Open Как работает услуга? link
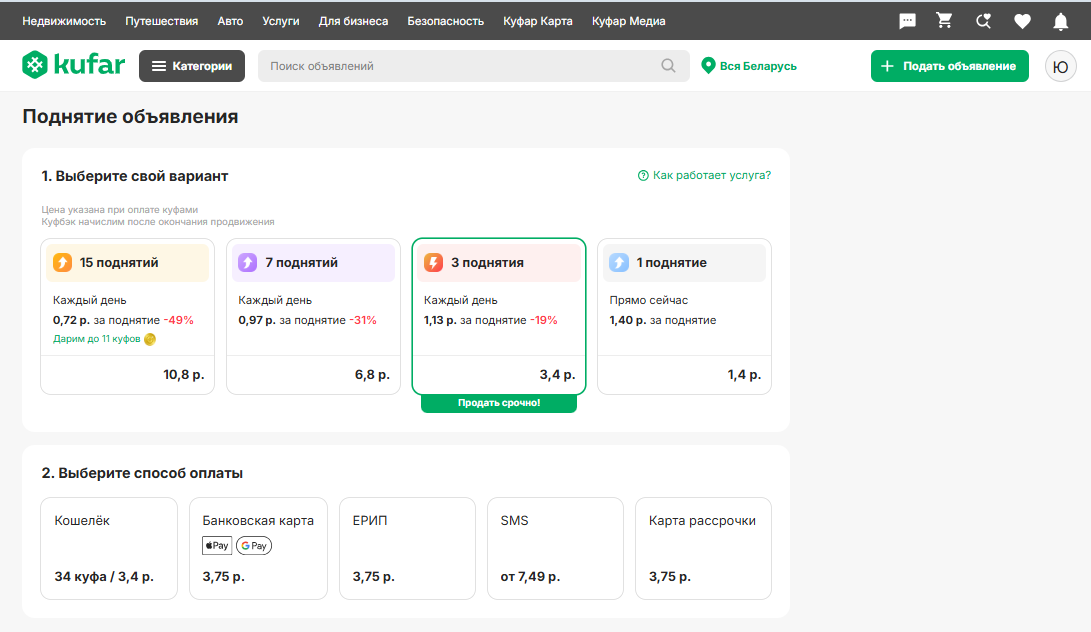Viewport: 1091px width, 632px height. tap(704, 175)
